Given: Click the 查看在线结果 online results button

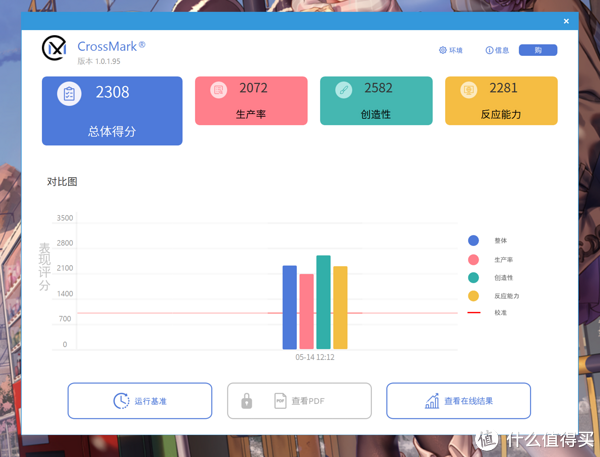Looking at the screenshot, I should click(458, 401).
